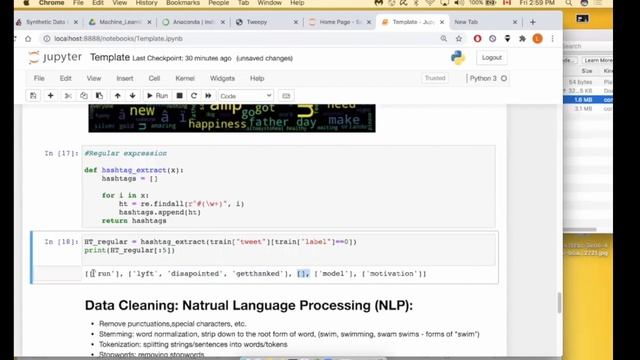The image size is (640, 360).
Task: Open the Kernel menu
Action: (185, 78)
